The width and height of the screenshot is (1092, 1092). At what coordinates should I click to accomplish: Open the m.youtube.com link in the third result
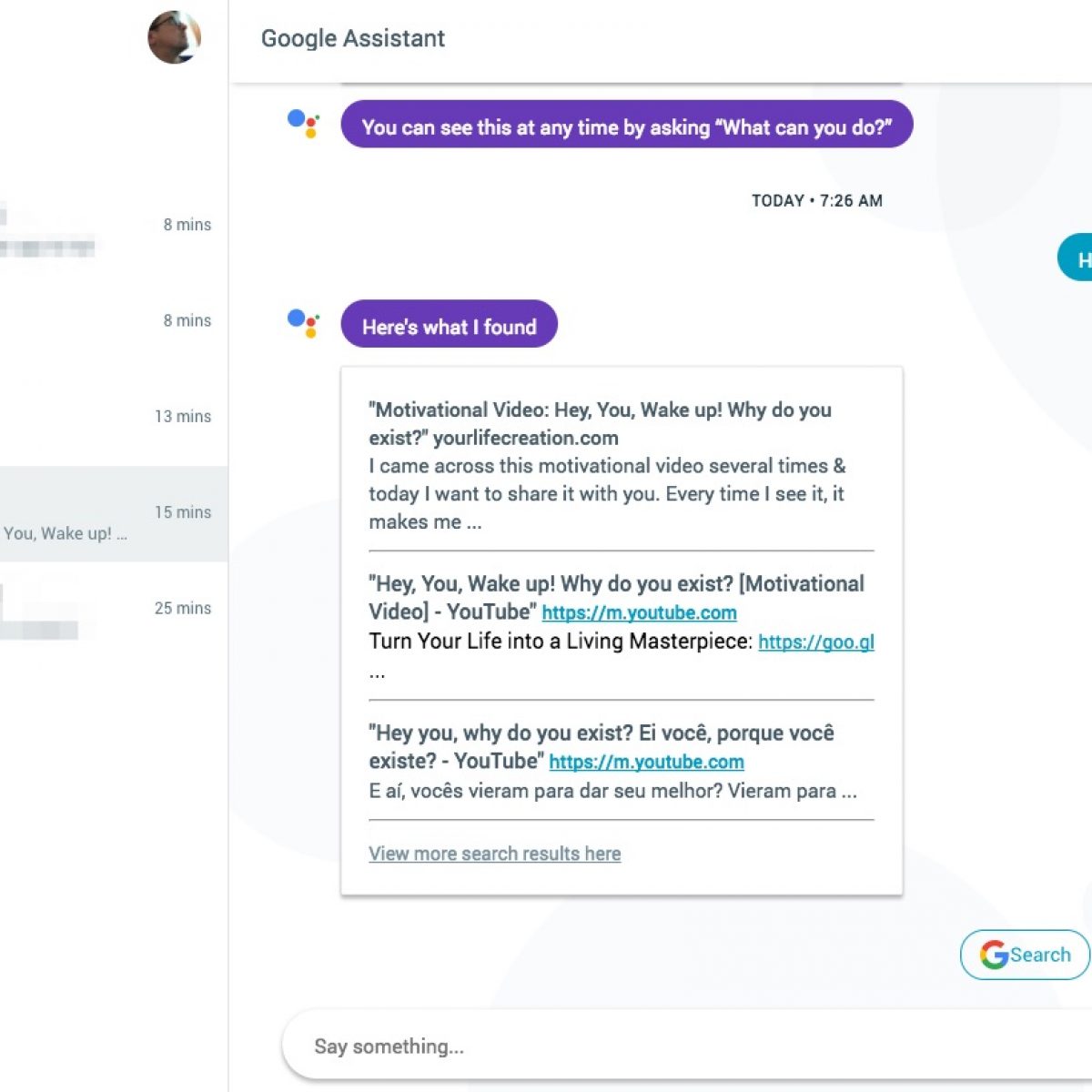tap(646, 763)
